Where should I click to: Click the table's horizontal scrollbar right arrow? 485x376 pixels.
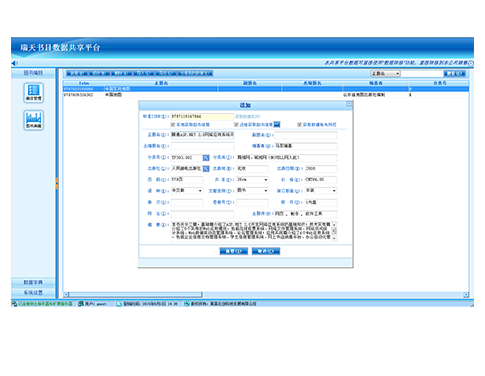[x=466, y=295]
